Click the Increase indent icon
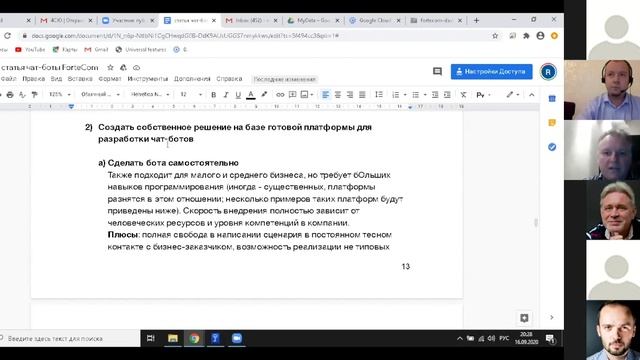Image resolution: width=640 pixels, height=360 pixels. (447, 95)
